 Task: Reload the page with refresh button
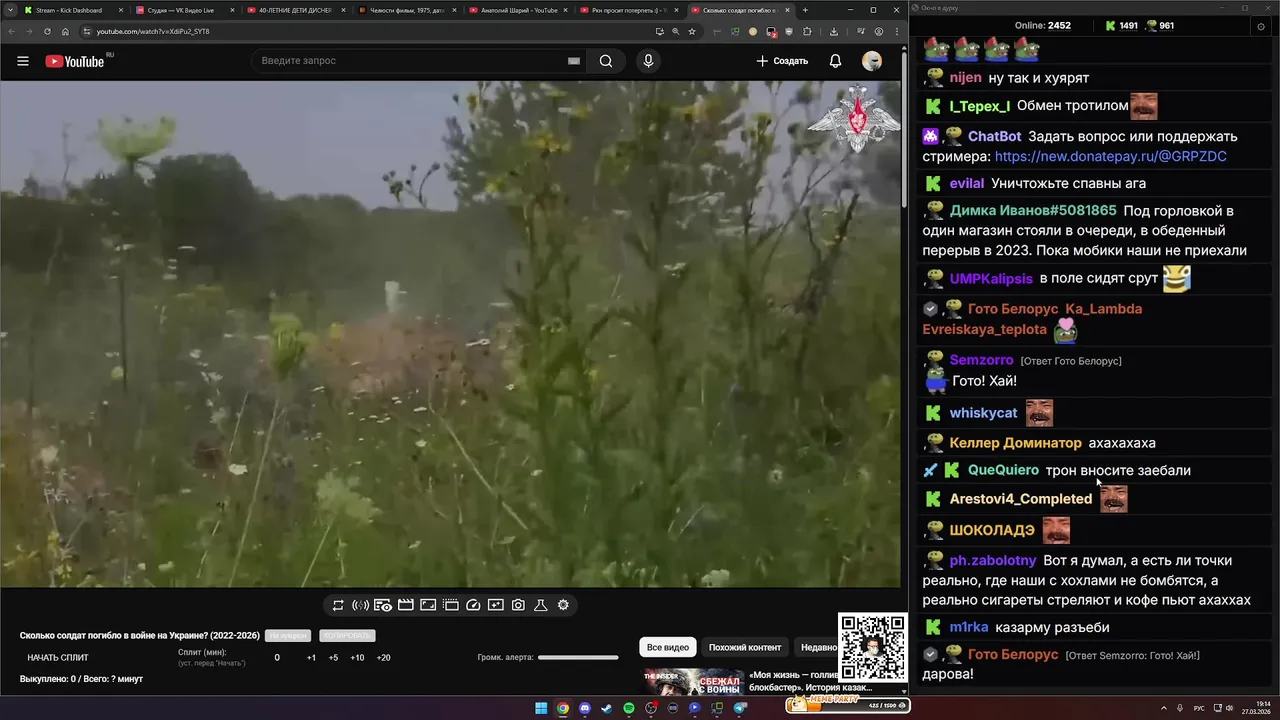(x=47, y=31)
